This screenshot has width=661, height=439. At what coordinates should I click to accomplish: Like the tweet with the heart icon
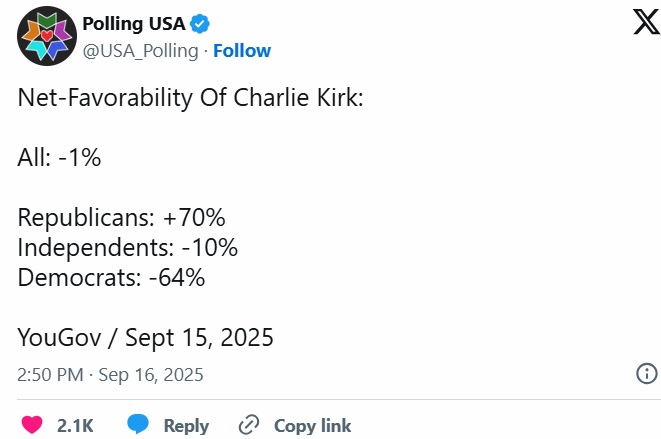[x=32, y=425]
